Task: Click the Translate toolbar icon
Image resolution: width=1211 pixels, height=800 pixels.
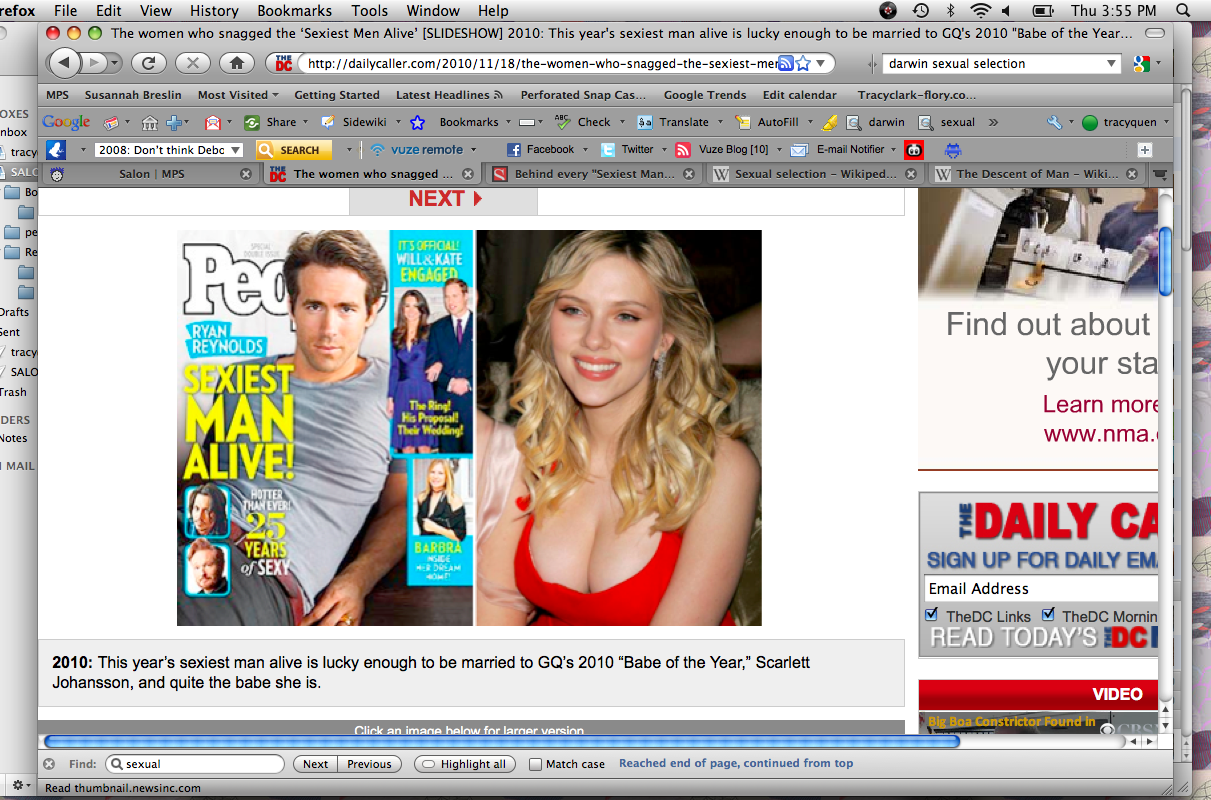Action: click(645, 122)
